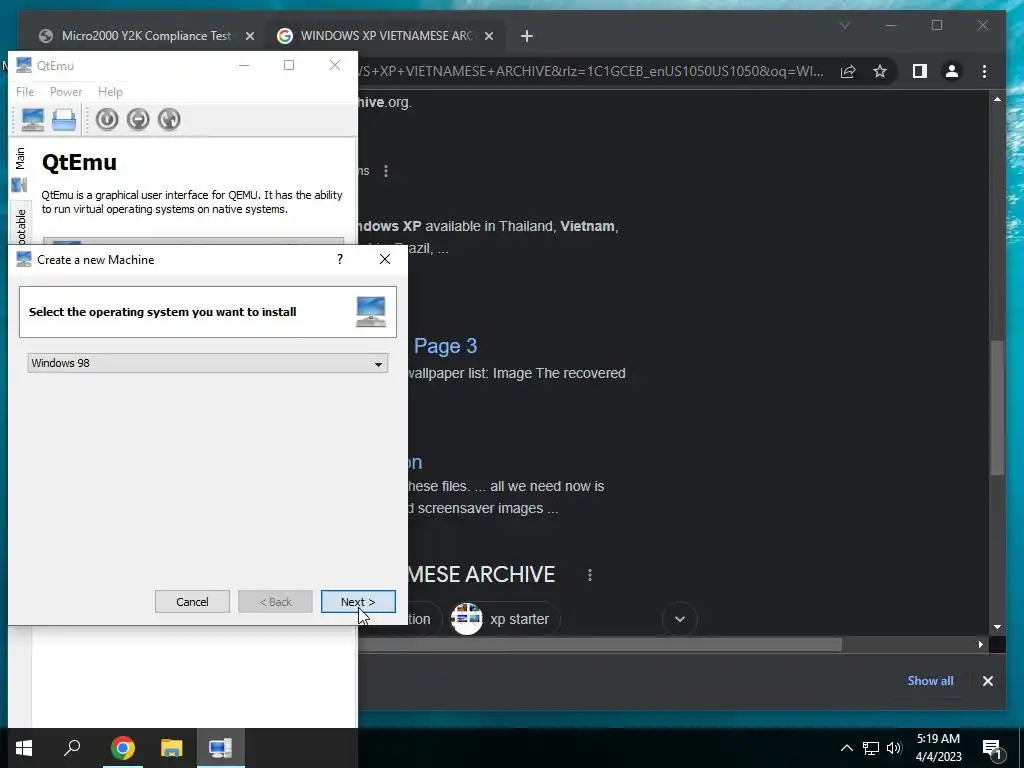The height and width of the screenshot is (768, 1024).
Task: Open the Help menu in QtEmu
Action: (x=110, y=92)
